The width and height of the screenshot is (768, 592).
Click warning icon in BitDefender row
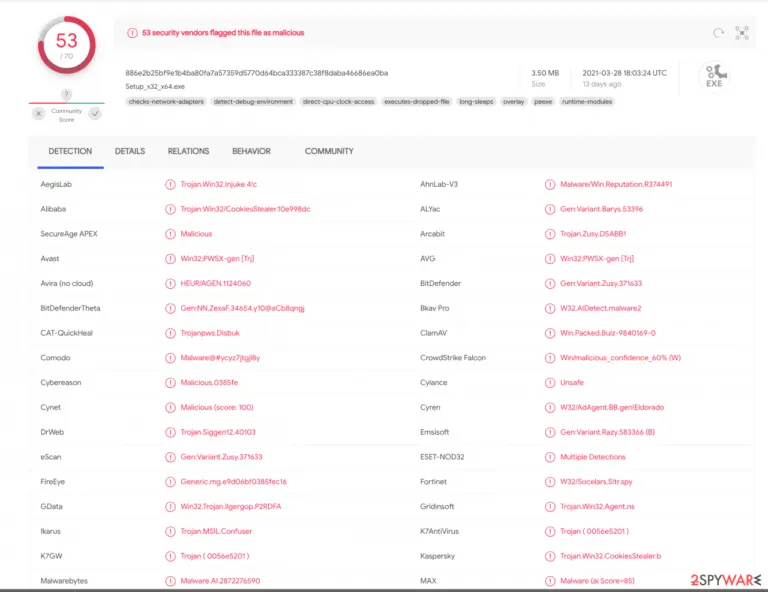(x=550, y=284)
